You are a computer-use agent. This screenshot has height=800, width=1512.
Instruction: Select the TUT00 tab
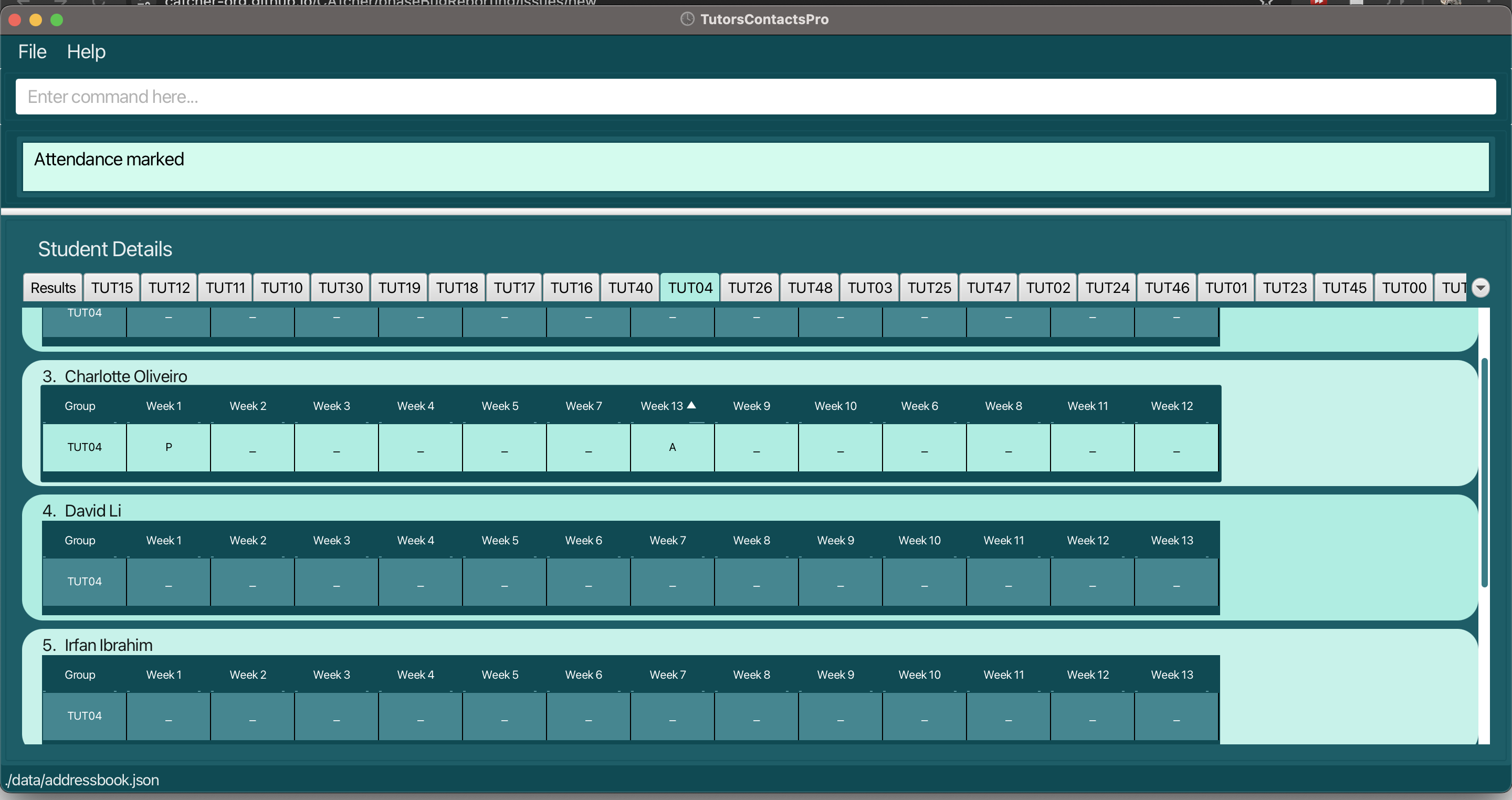1403,288
